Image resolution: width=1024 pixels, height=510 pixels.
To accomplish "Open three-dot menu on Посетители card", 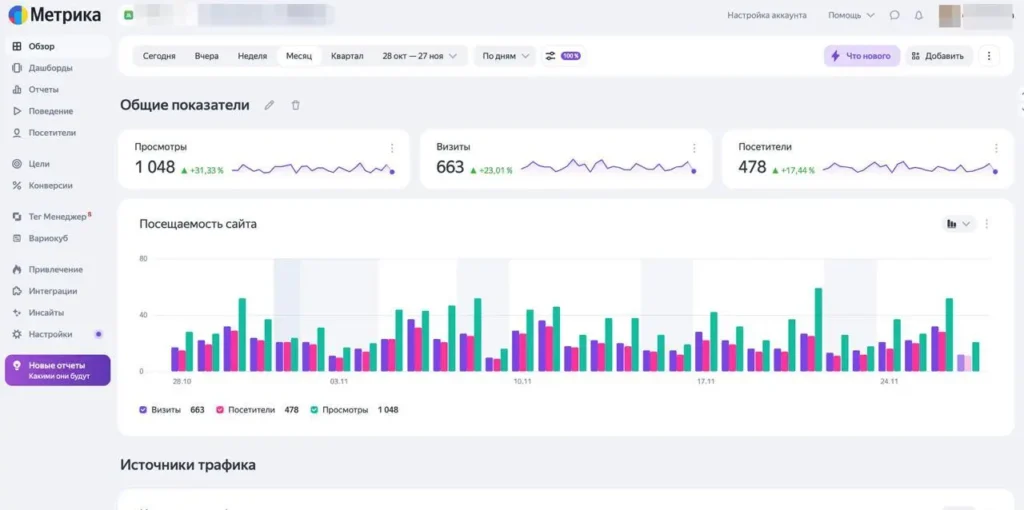I will 996,148.
